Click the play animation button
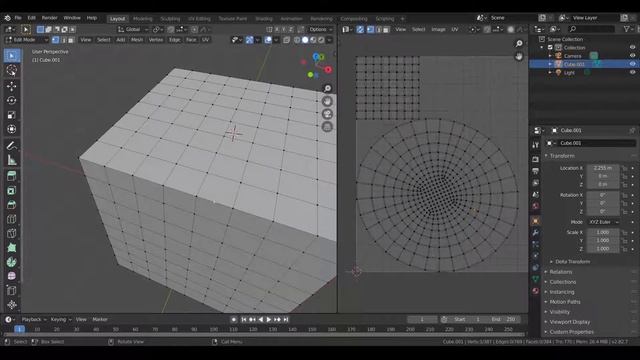 [x=269, y=320]
